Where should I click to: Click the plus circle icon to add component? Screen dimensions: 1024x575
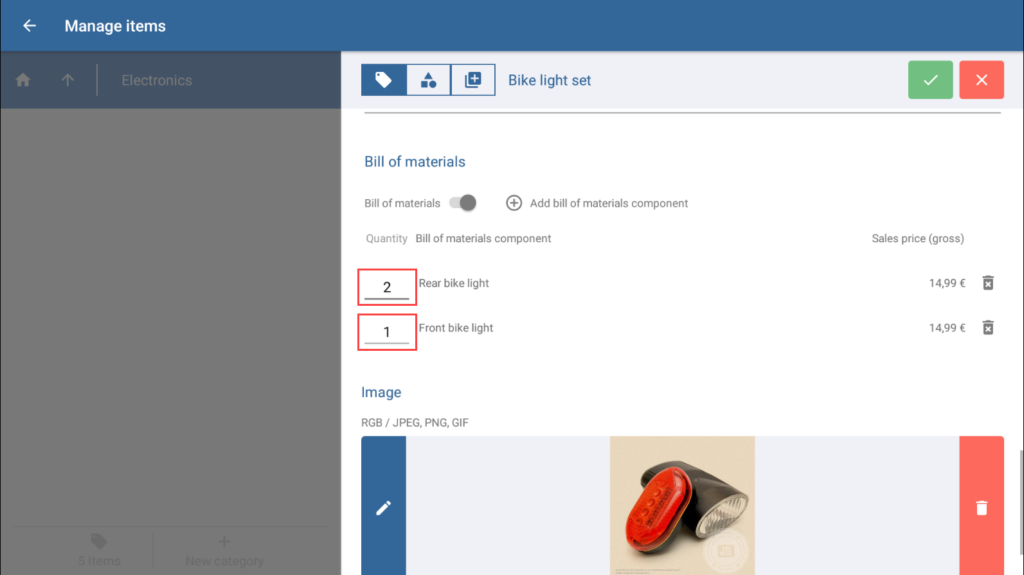514,203
